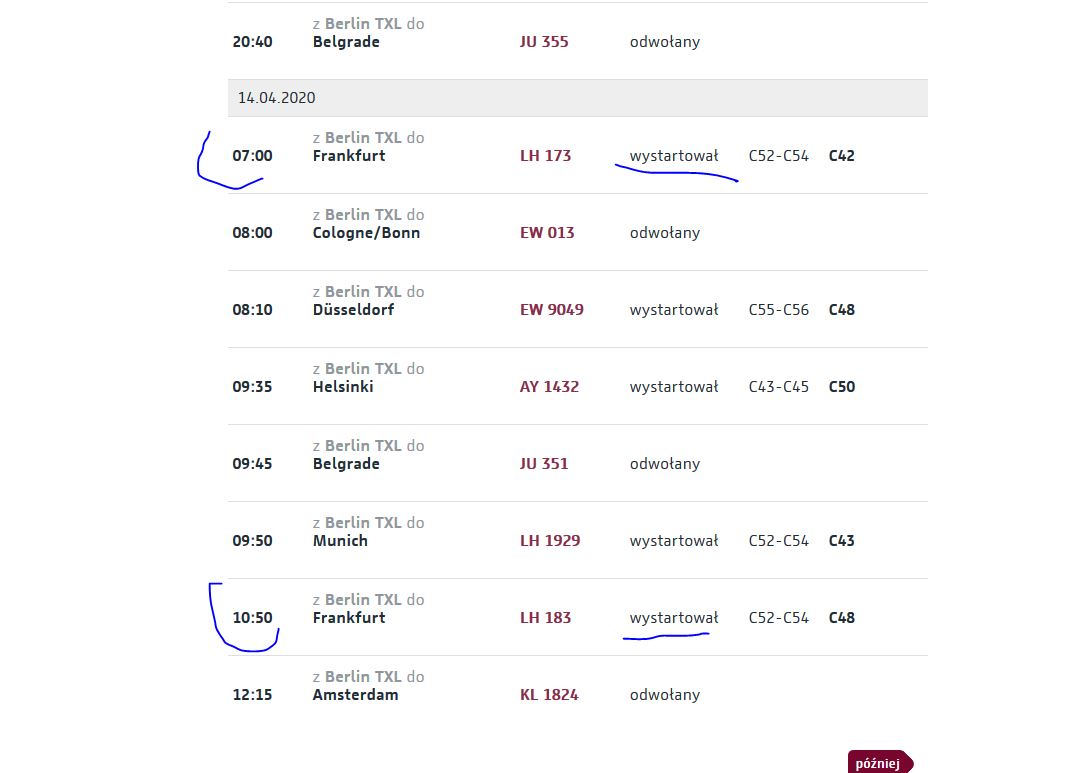Image resolution: width=1068 pixels, height=773 pixels.
Task: Click flight number AY 1432
Action: [x=549, y=386]
